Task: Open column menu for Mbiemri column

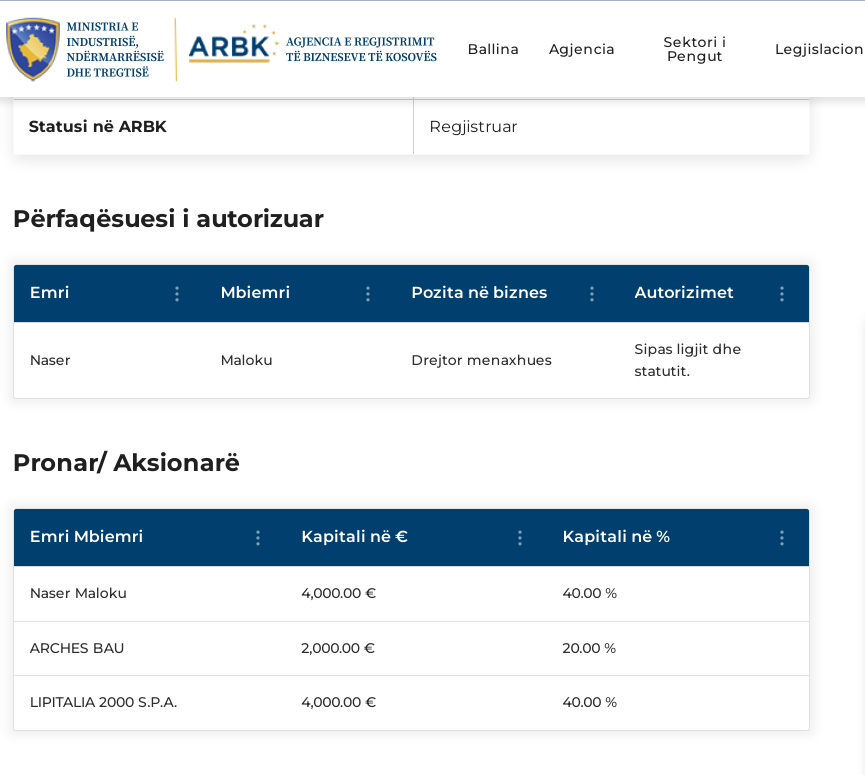Action: [x=368, y=294]
